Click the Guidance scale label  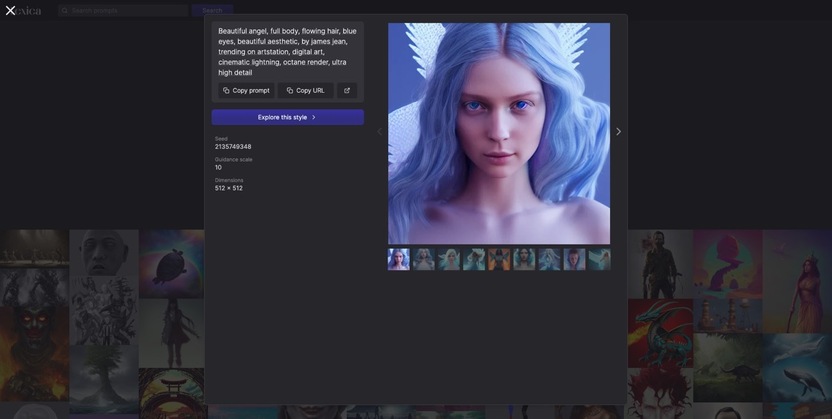pyautogui.click(x=233, y=159)
